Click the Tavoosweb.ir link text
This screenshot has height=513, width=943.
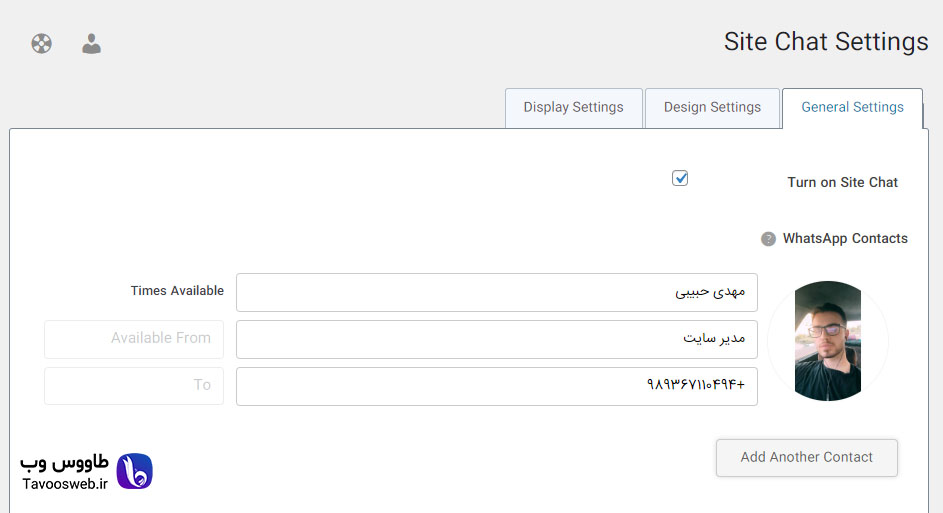65,484
